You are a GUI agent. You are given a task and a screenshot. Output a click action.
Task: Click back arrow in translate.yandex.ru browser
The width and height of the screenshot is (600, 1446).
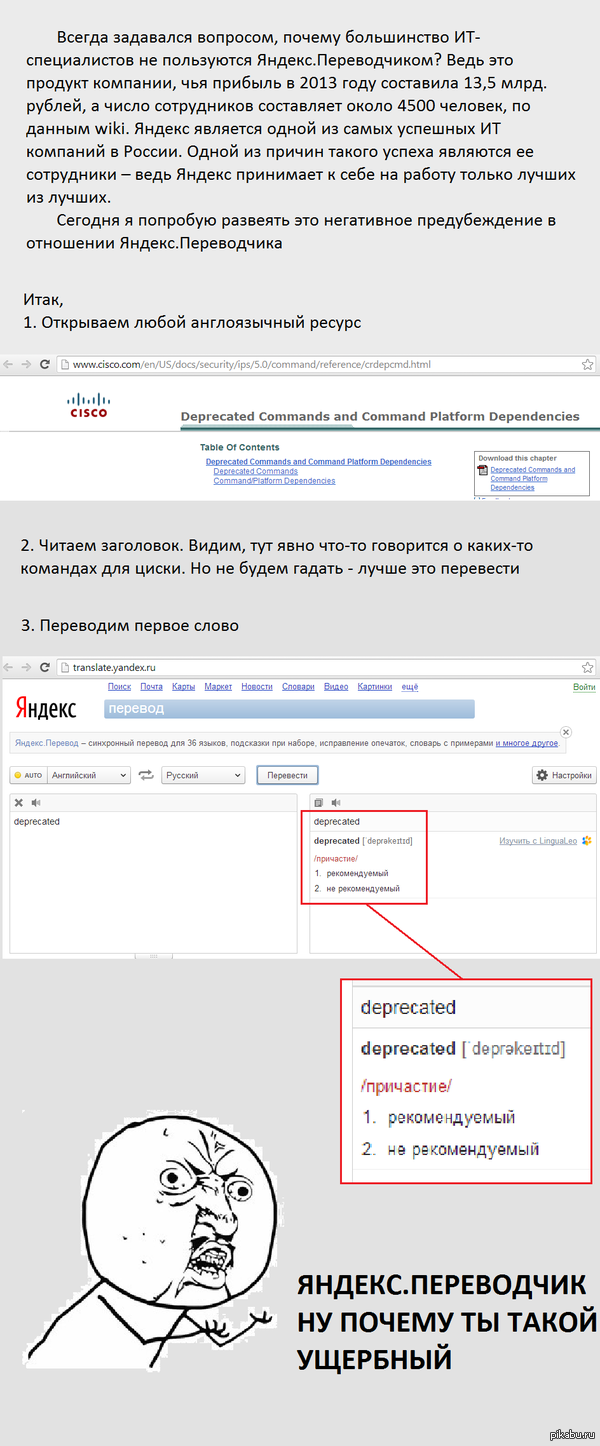pyautogui.click(x=9, y=667)
